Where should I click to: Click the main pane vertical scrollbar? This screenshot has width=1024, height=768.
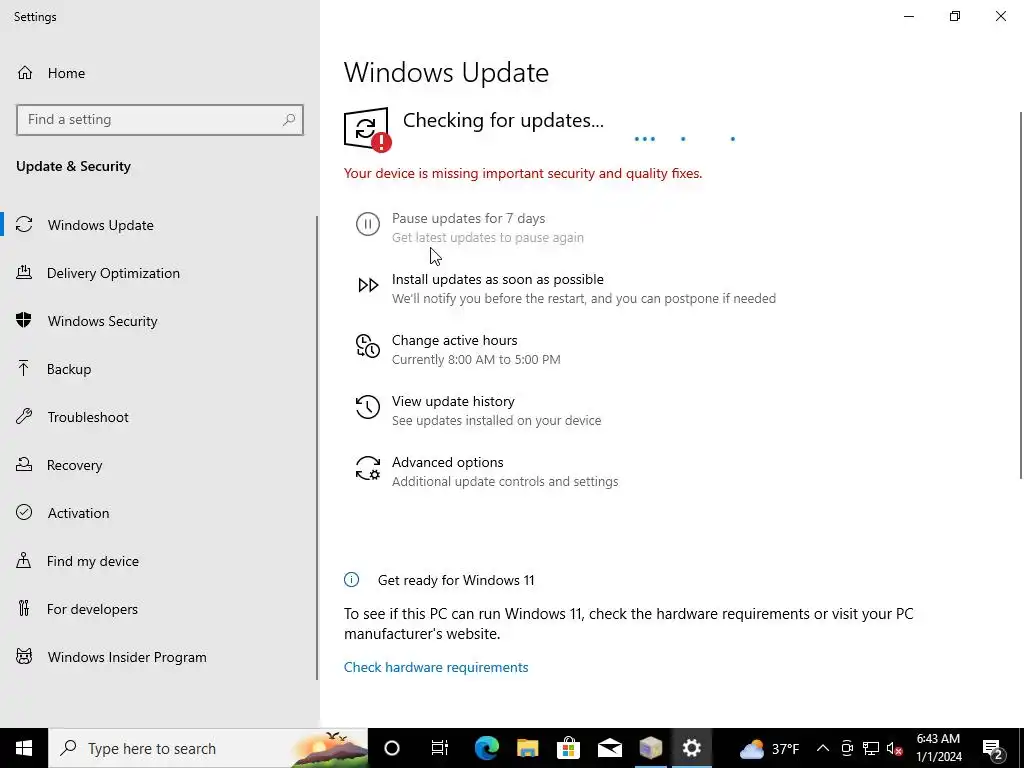(1020, 295)
